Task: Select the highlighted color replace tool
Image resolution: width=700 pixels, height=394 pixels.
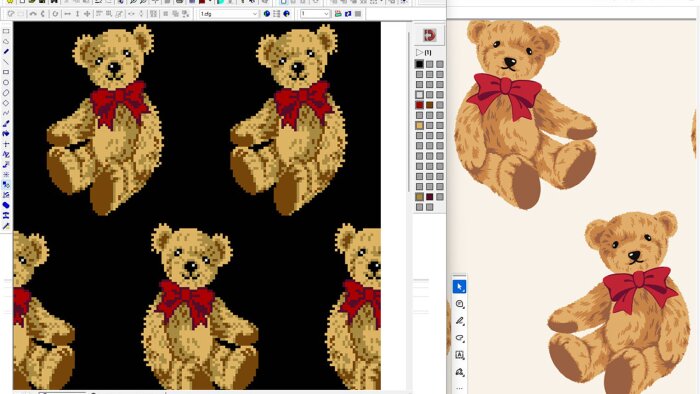Action: (x=6, y=184)
